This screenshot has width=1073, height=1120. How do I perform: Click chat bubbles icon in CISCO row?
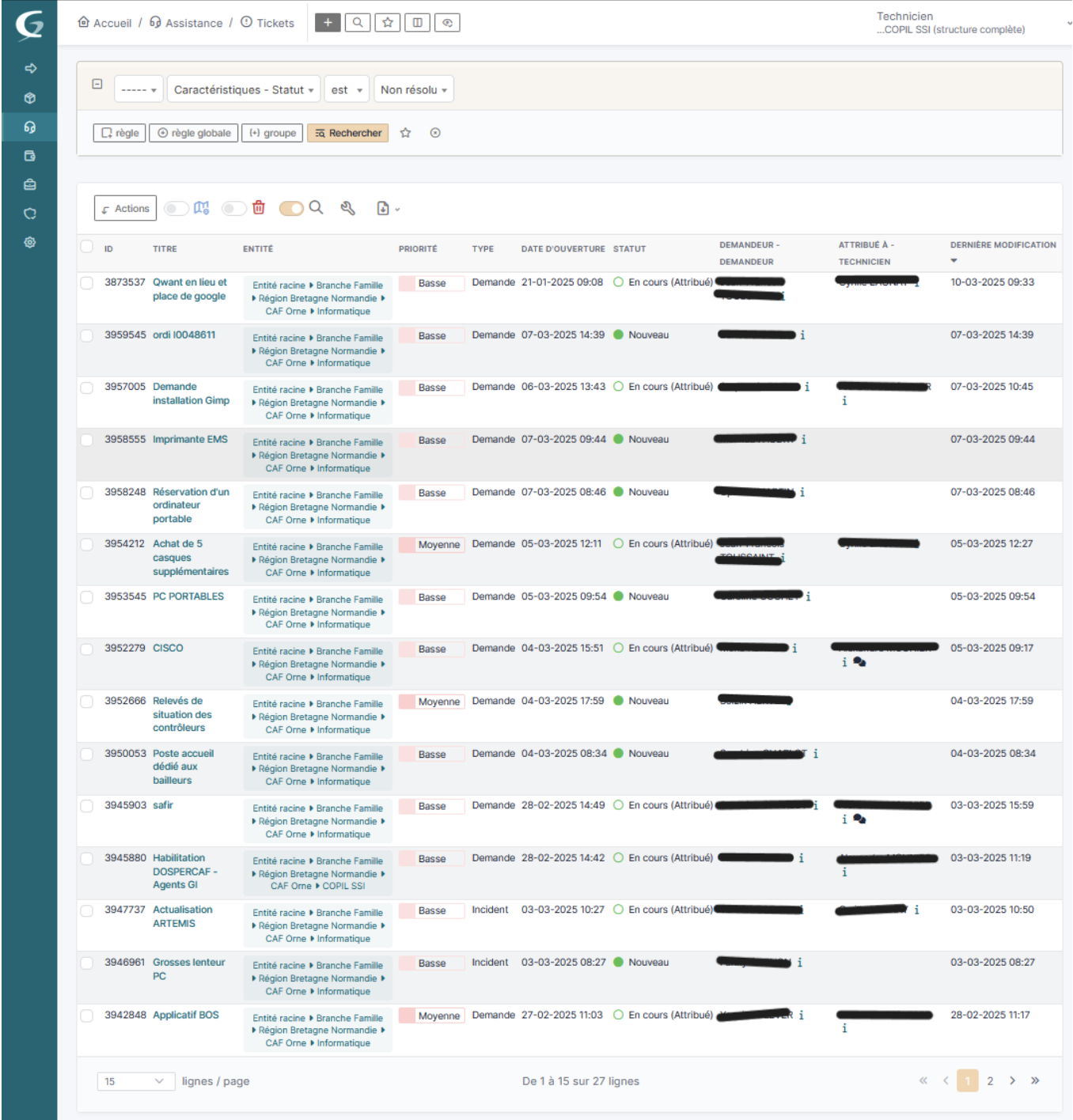tap(859, 662)
